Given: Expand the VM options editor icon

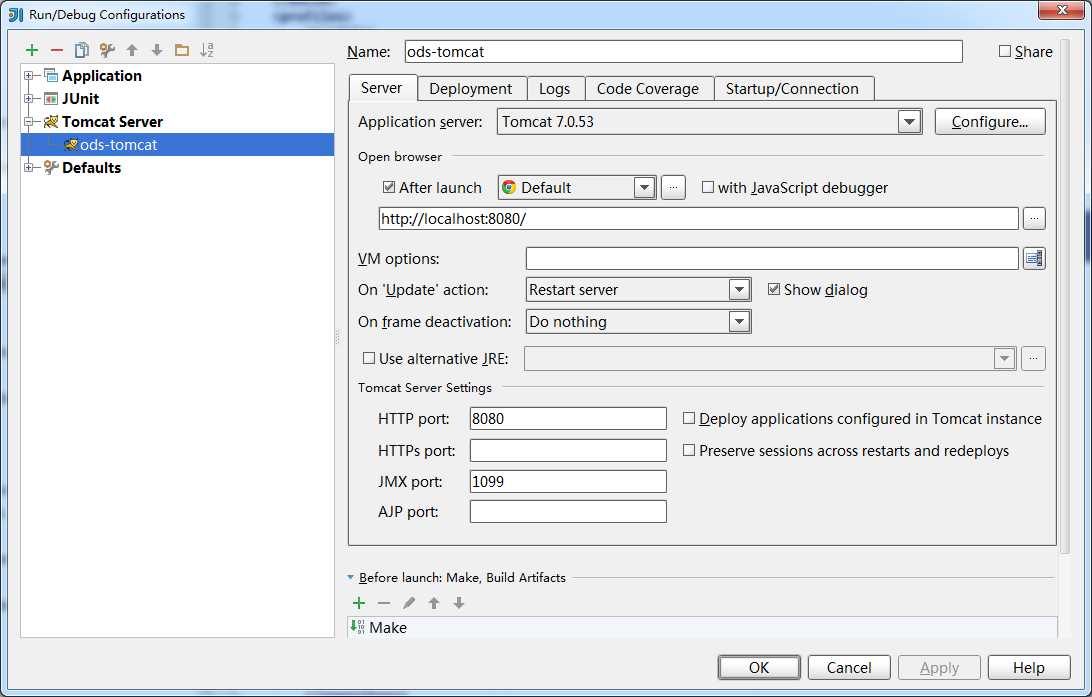Looking at the screenshot, I should click(x=1034, y=258).
